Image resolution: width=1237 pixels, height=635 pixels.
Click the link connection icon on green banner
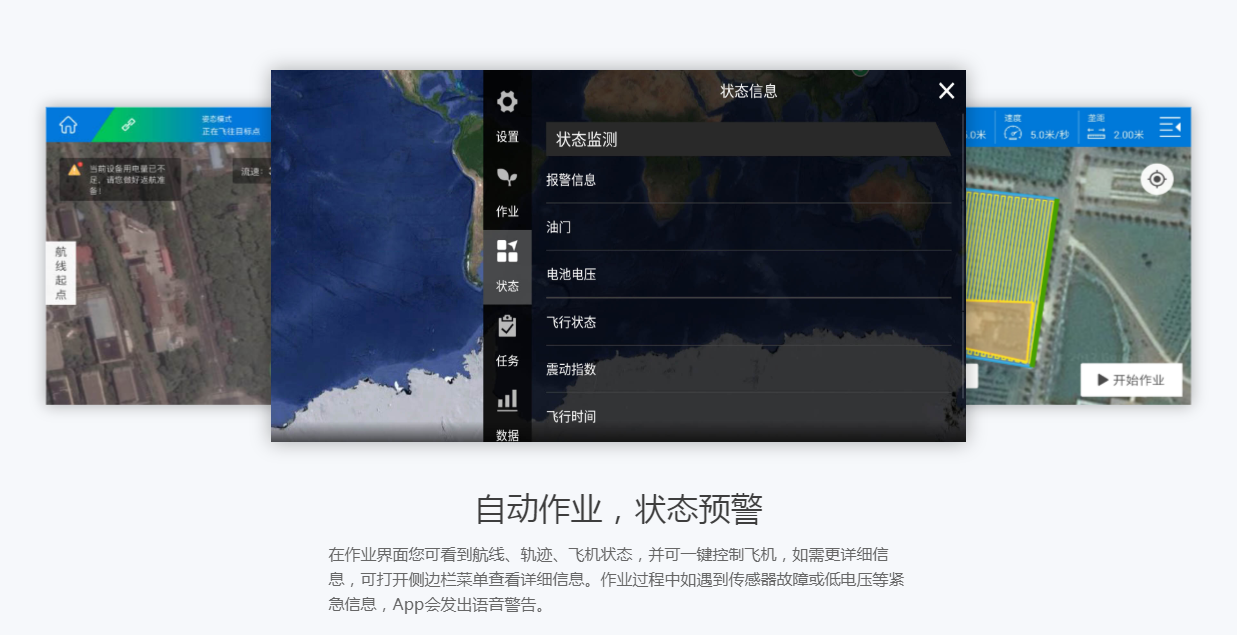point(128,125)
